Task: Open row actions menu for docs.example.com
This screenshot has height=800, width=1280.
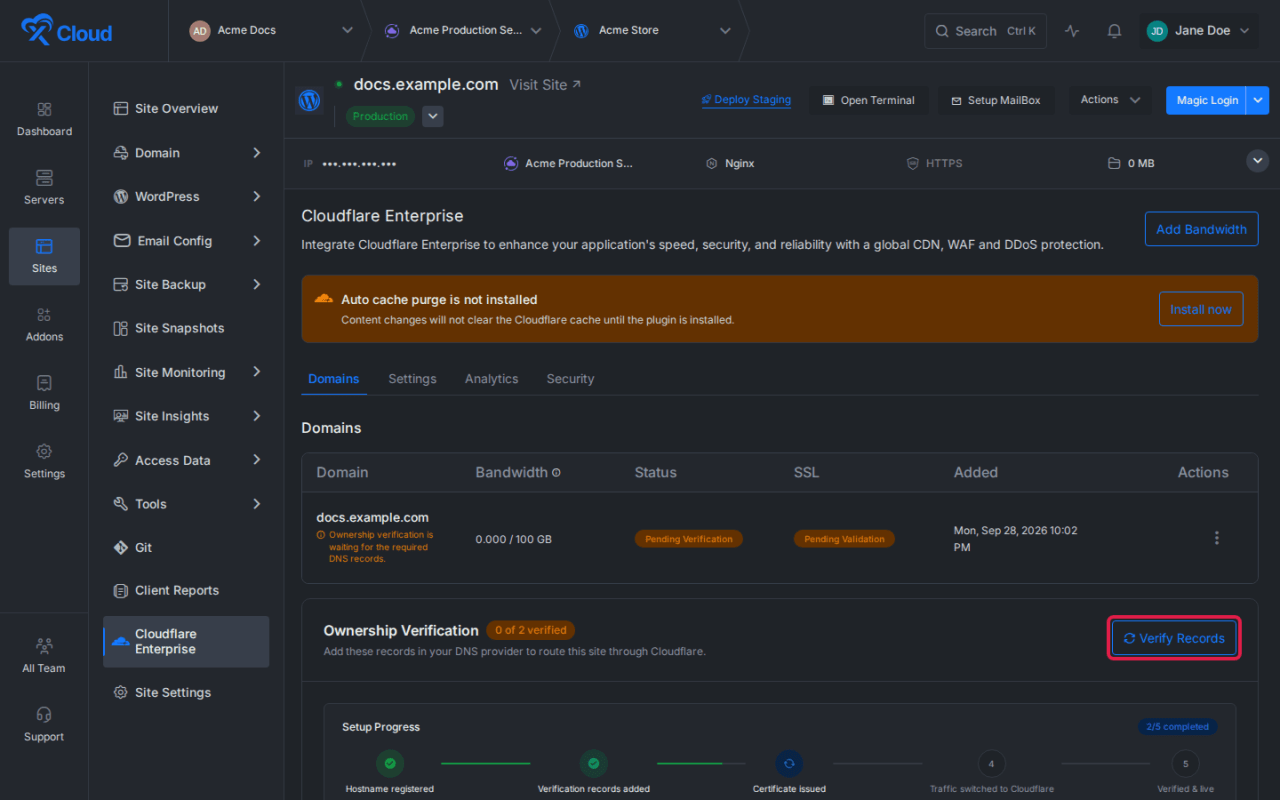Action: 1217,538
